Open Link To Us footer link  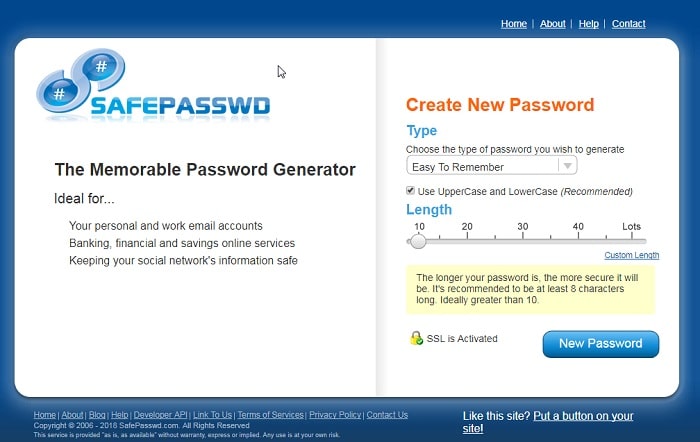point(212,415)
